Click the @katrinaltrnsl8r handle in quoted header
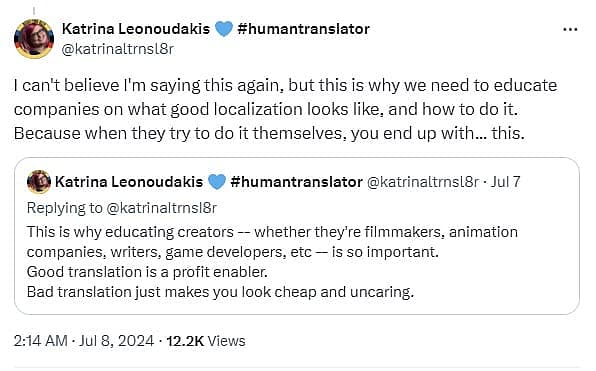This screenshot has width=596, height=371. (x=423, y=182)
